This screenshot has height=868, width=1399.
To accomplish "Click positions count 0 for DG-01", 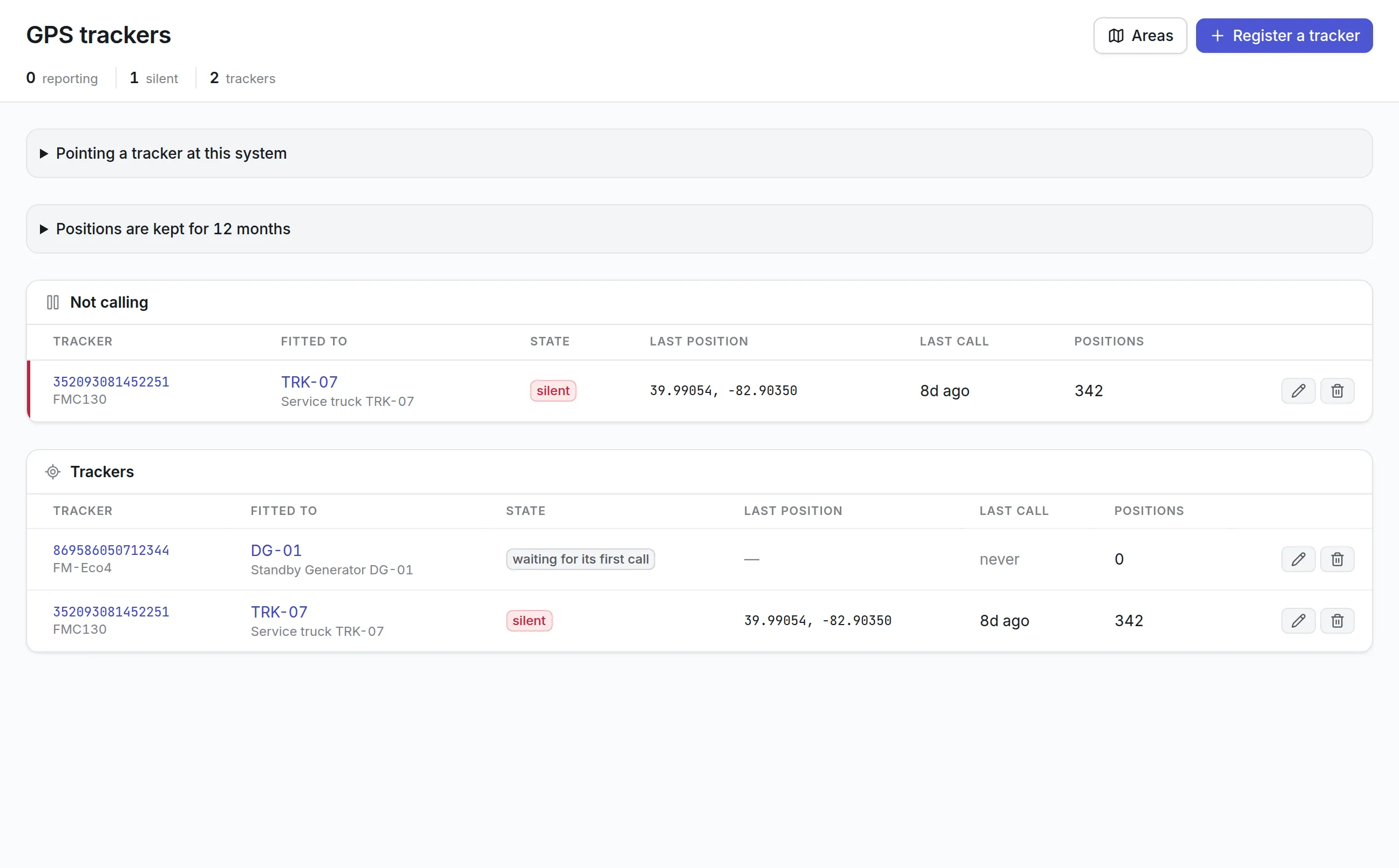I will tap(1119, 559).
